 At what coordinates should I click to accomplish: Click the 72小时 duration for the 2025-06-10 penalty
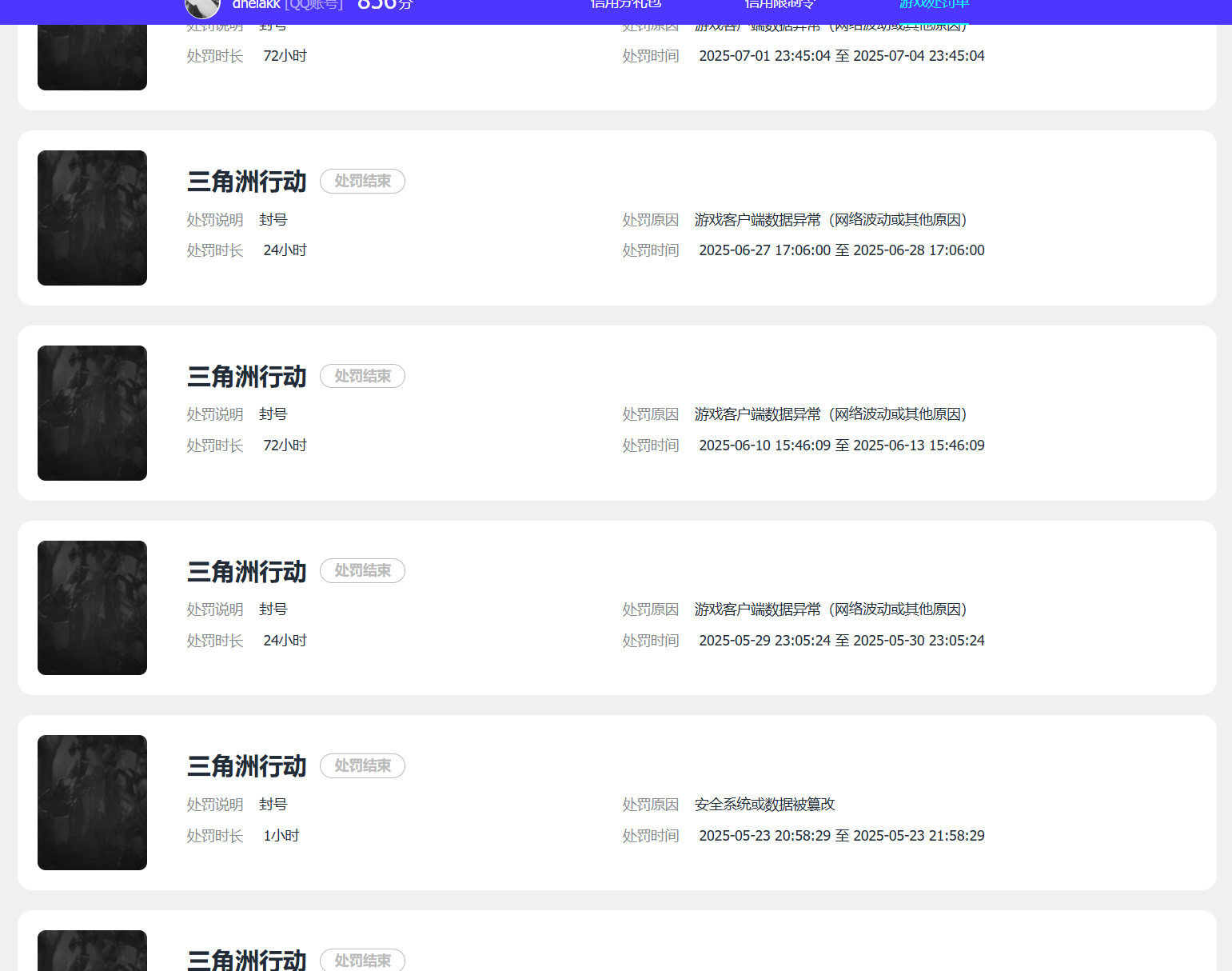[285, 446]
